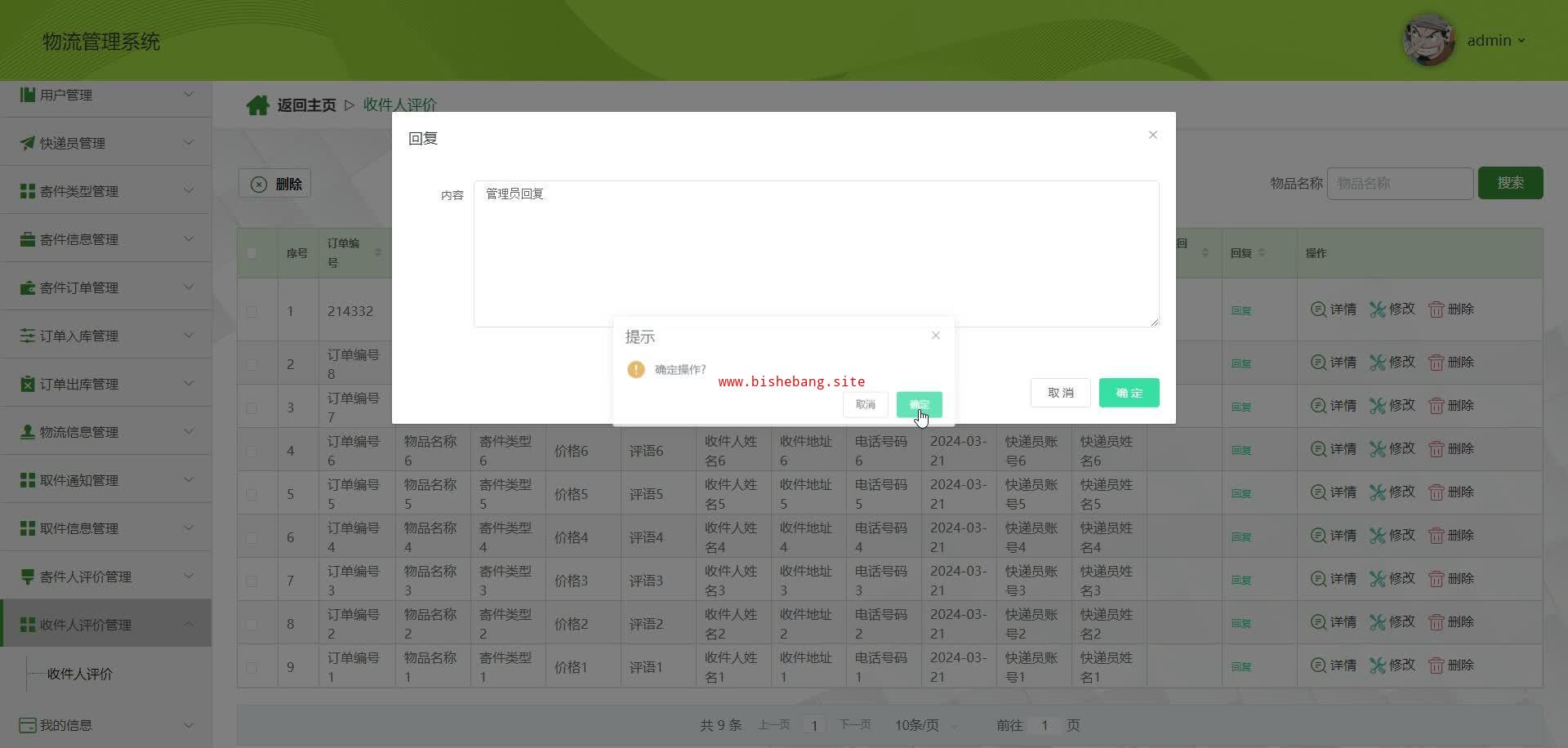The image size is (1568, 748).
Task: Close the 提示 confirmation popup with X
Action: point(936,336)
